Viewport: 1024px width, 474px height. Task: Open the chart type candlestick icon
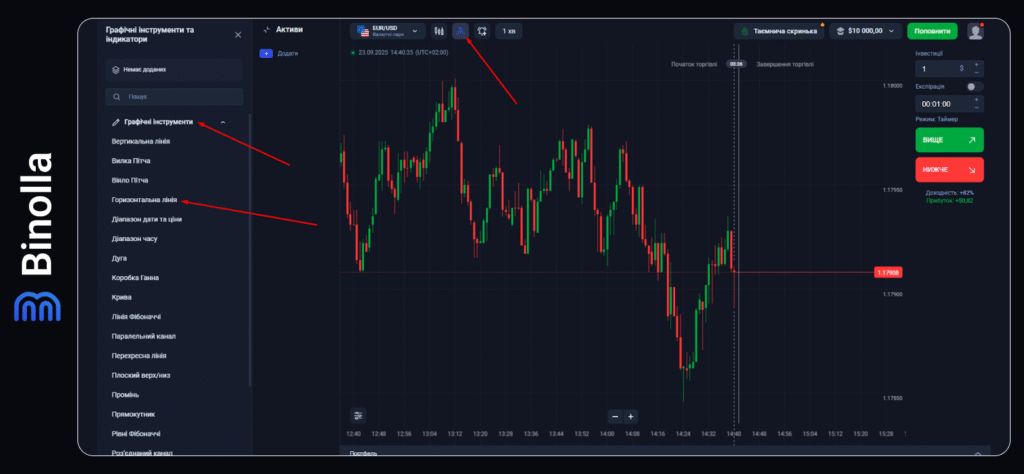point(438,31)
